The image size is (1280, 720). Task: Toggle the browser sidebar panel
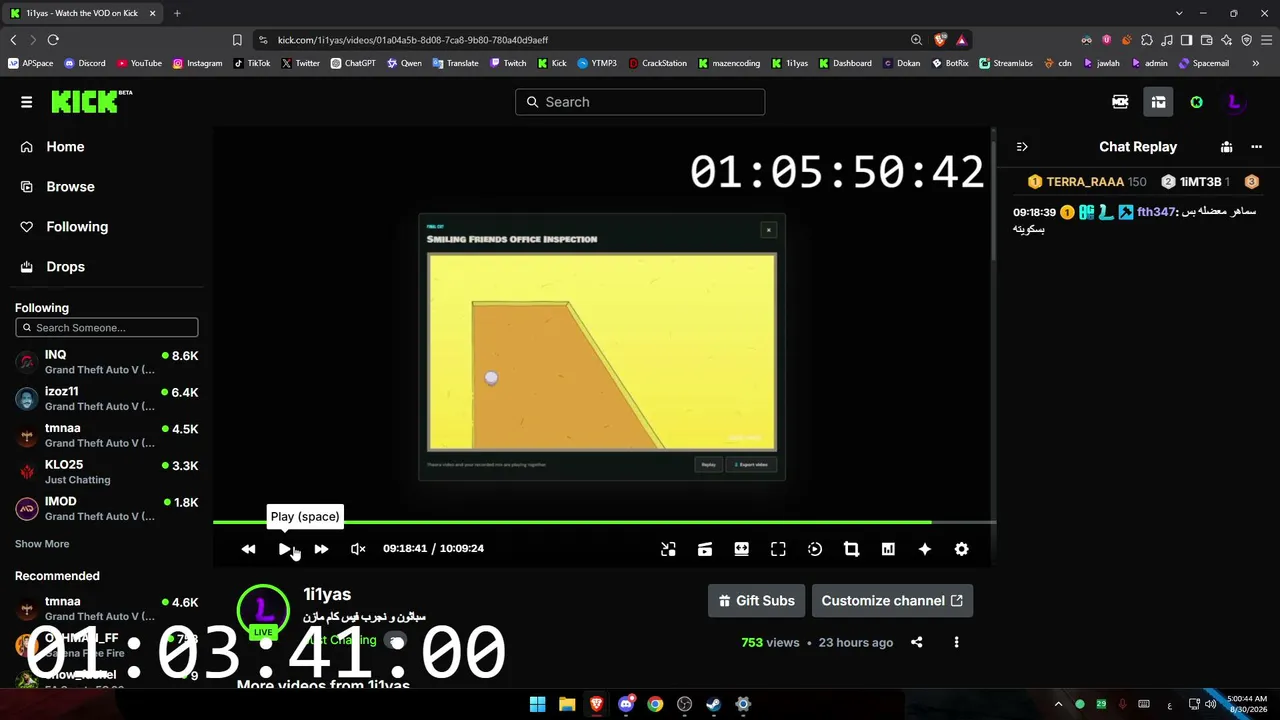pos(1186,40)
